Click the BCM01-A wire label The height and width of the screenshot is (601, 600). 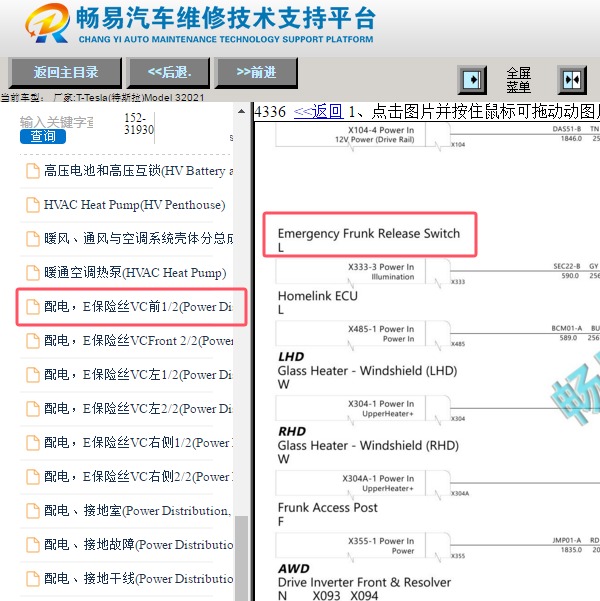(x=567, y=328)
